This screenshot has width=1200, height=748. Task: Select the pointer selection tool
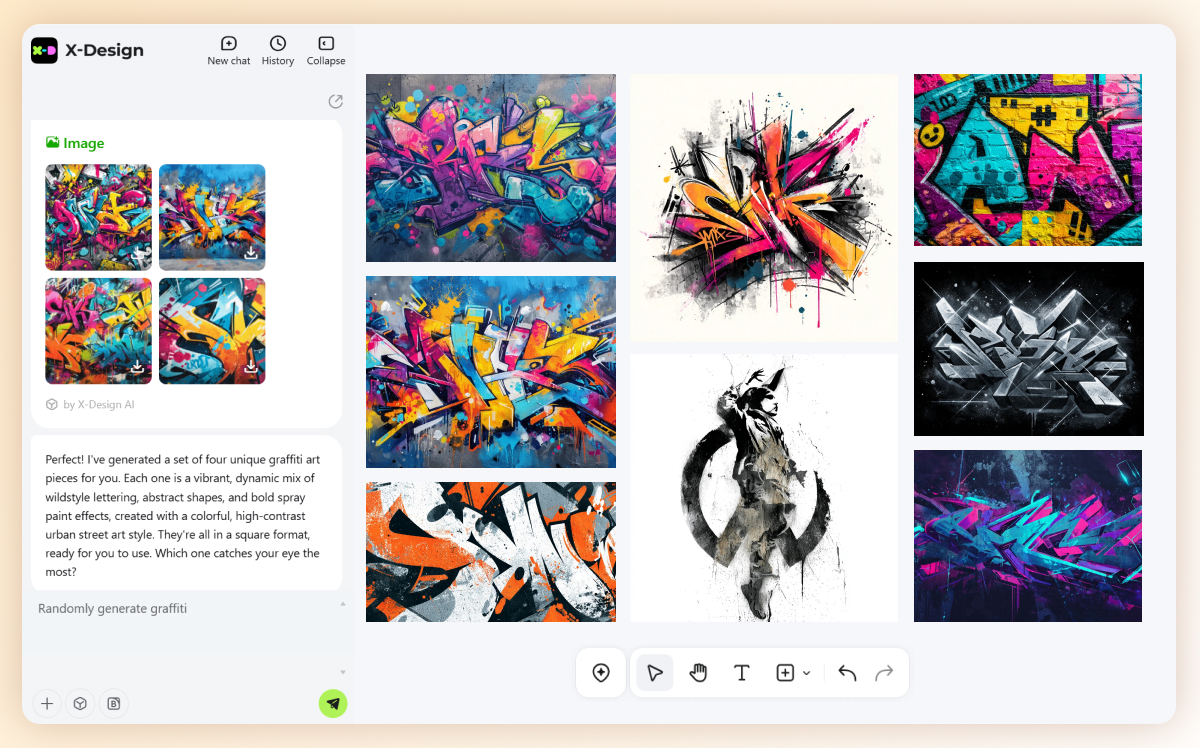click(x=655, y=673)
